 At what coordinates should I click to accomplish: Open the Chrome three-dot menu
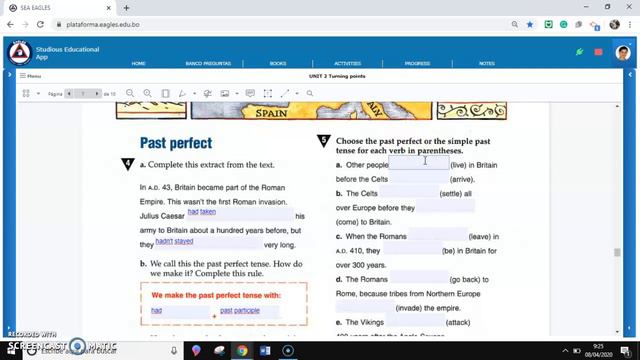coord(630,24)
